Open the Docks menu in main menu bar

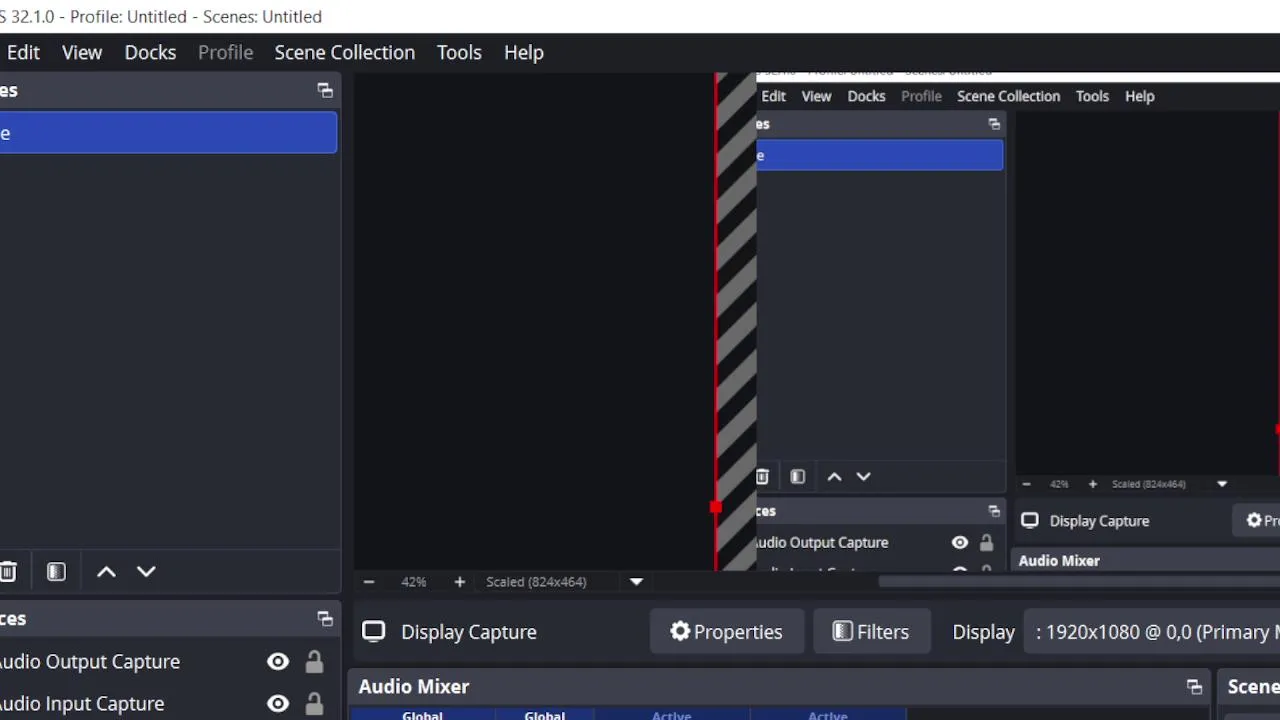pos(150,52)
